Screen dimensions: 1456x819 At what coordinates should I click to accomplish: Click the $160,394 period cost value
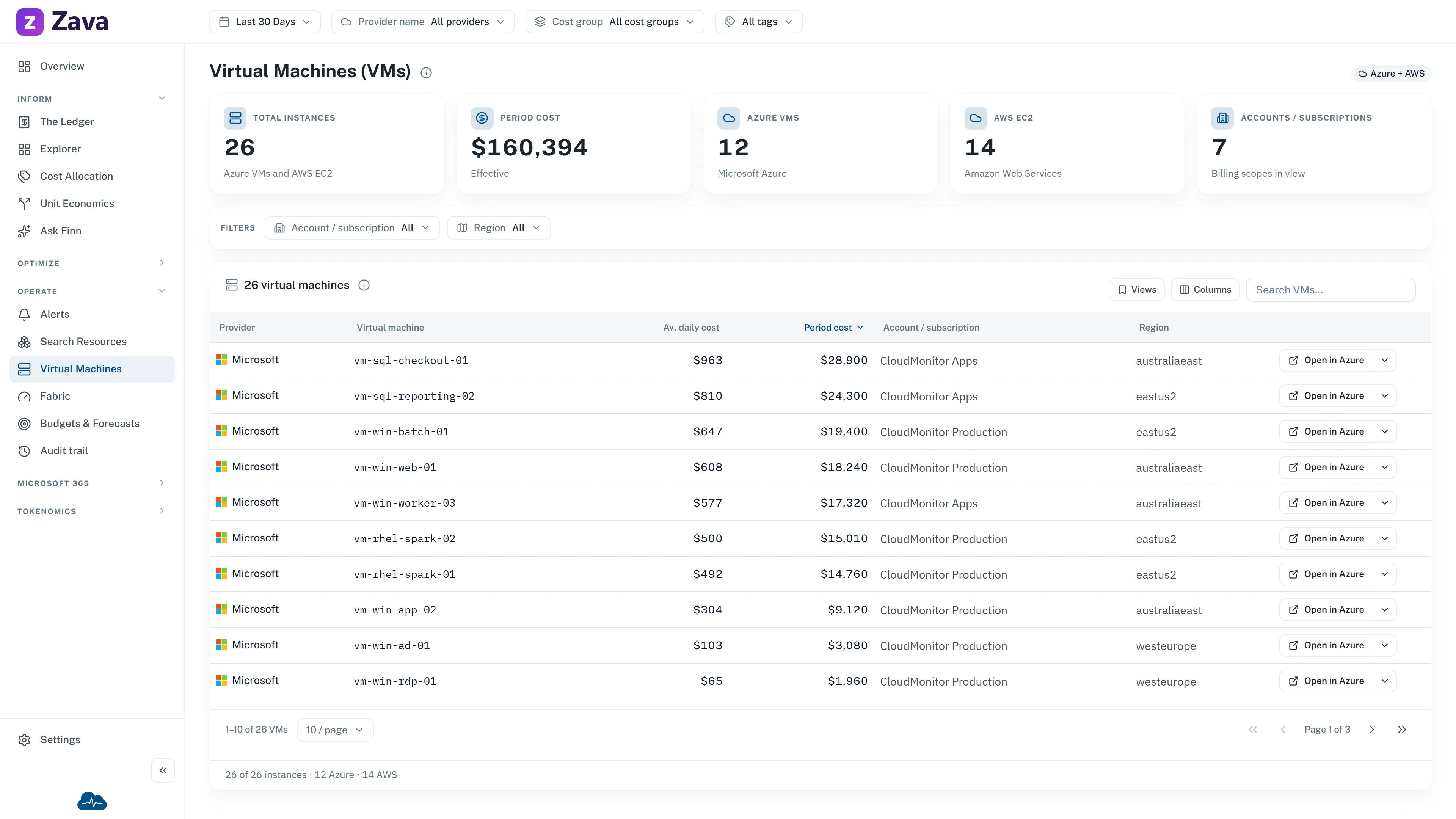pyautogui.click(x=529, y=147)
